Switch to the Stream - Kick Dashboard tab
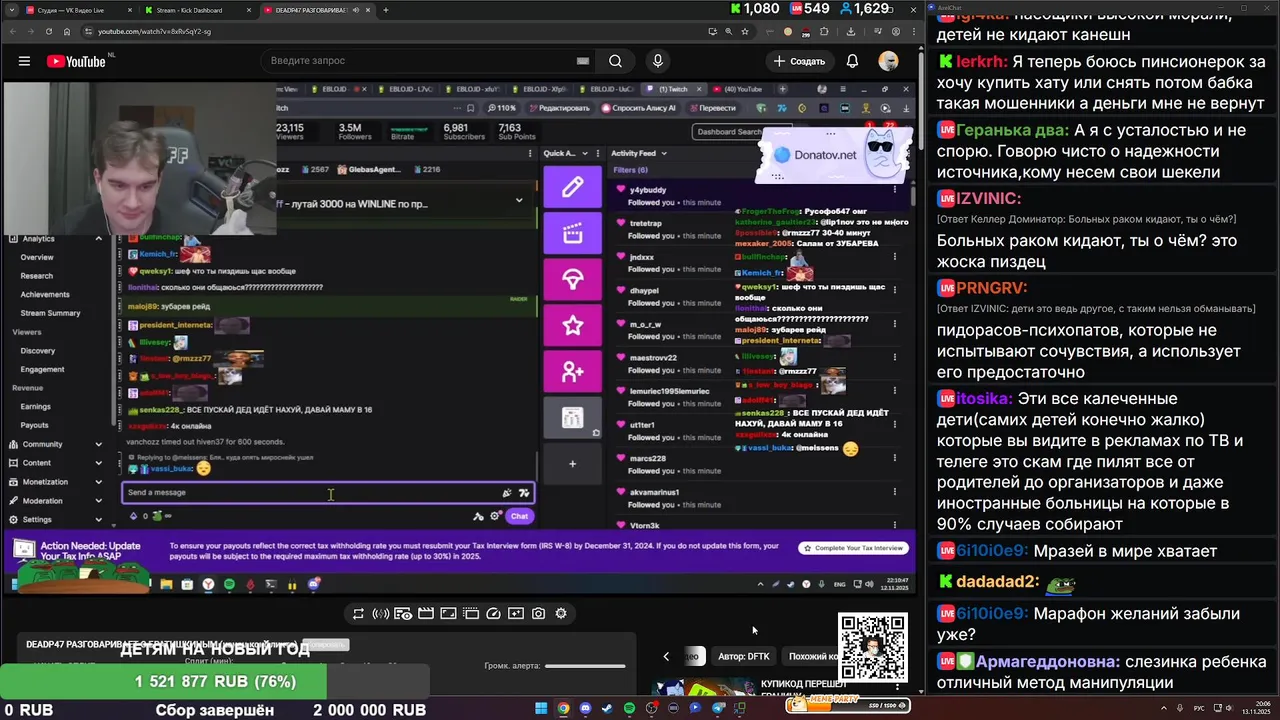Screen dimensions: 1280x720 [x=195, y=10]
